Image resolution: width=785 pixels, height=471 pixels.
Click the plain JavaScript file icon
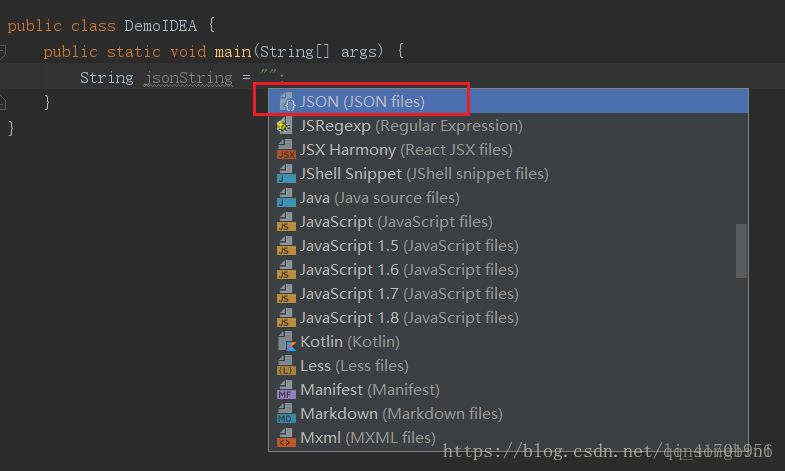[286, 222]
